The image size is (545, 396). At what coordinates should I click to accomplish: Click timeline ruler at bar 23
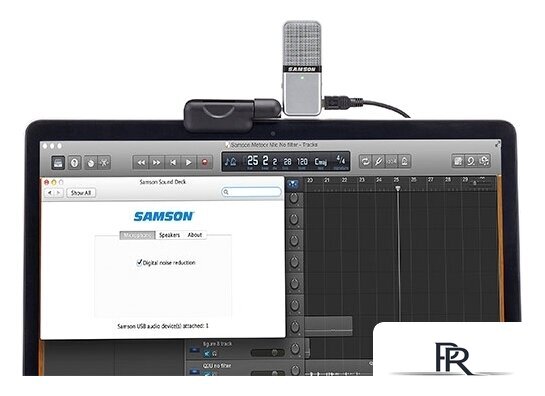361,180
